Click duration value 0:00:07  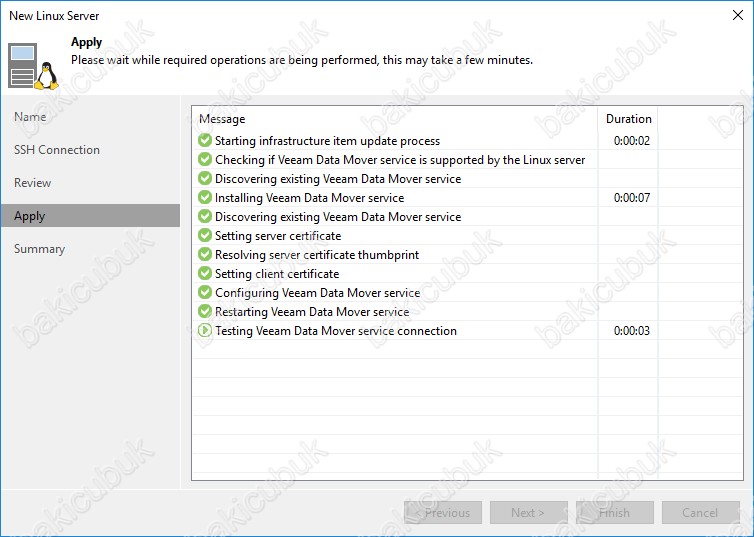[631, 197]
